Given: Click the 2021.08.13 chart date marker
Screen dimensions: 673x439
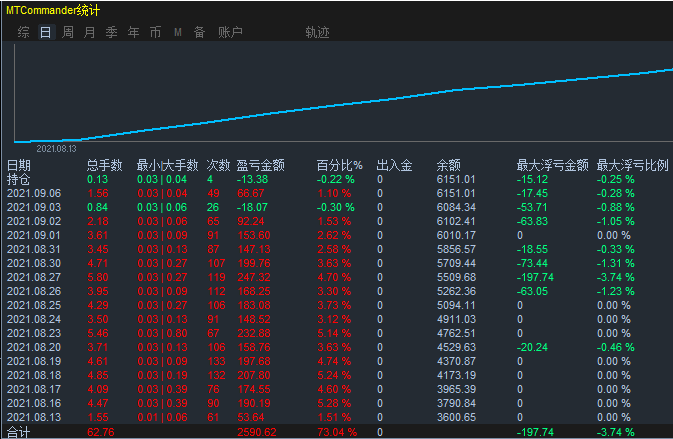Looking at the screenshot, I should (56, 149).
